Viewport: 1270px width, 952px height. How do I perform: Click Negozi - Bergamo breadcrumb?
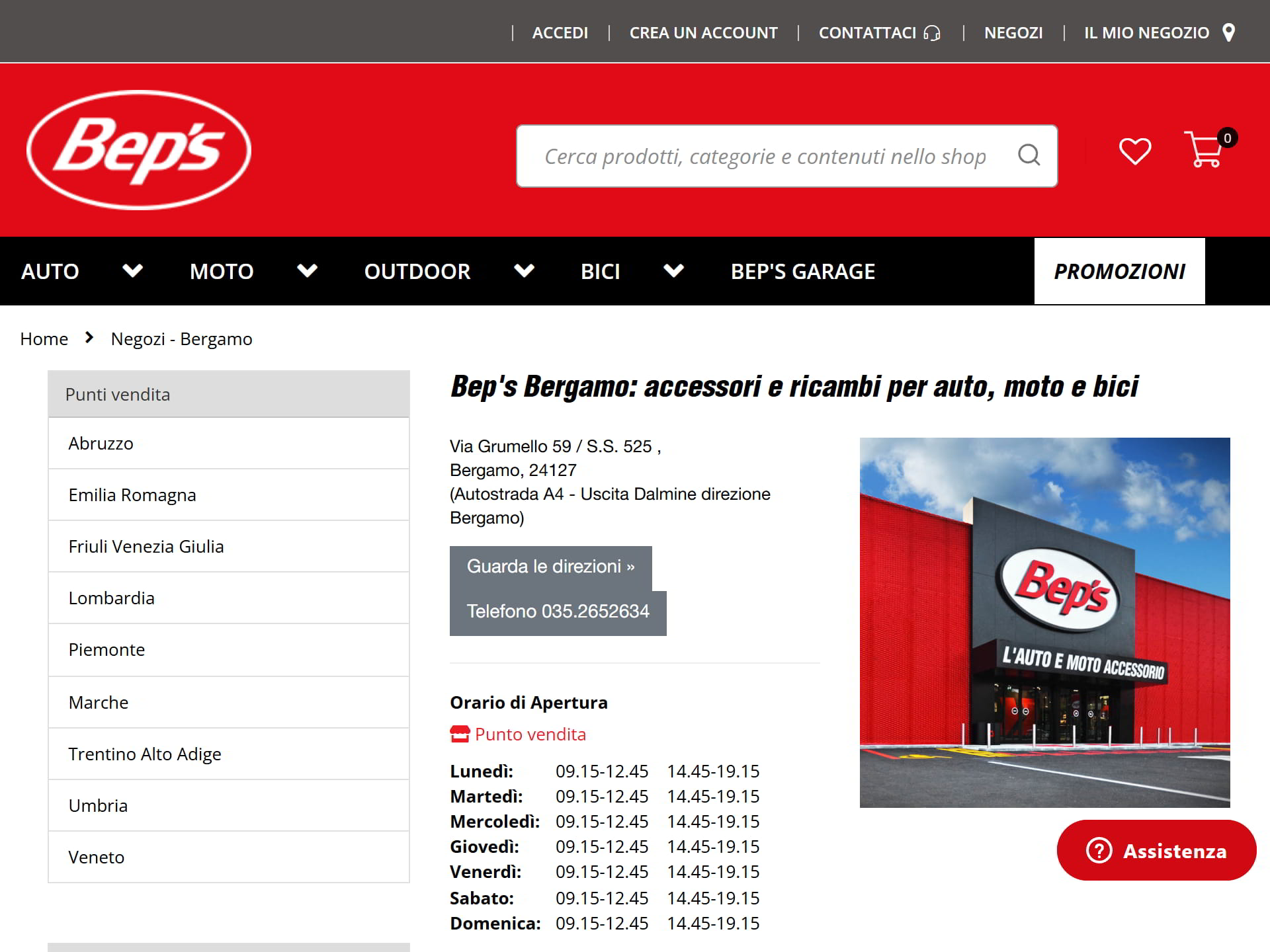click(182, 338)
